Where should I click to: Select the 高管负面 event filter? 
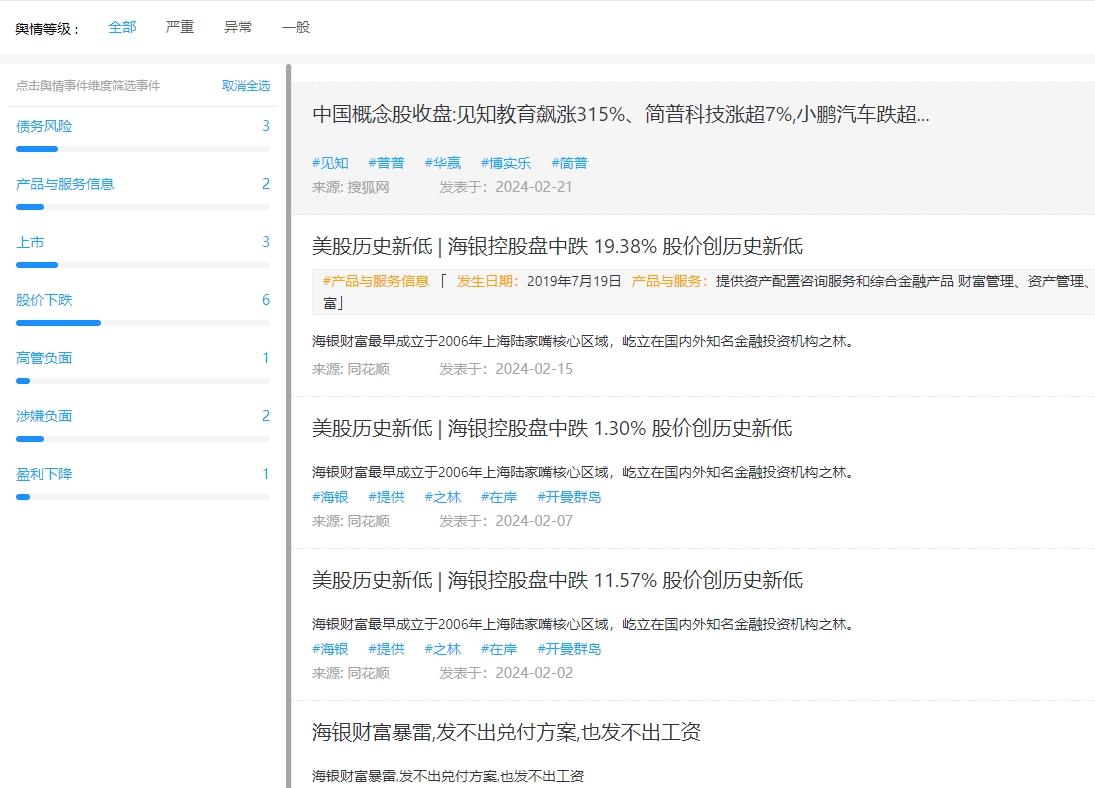tap(44, 358)
